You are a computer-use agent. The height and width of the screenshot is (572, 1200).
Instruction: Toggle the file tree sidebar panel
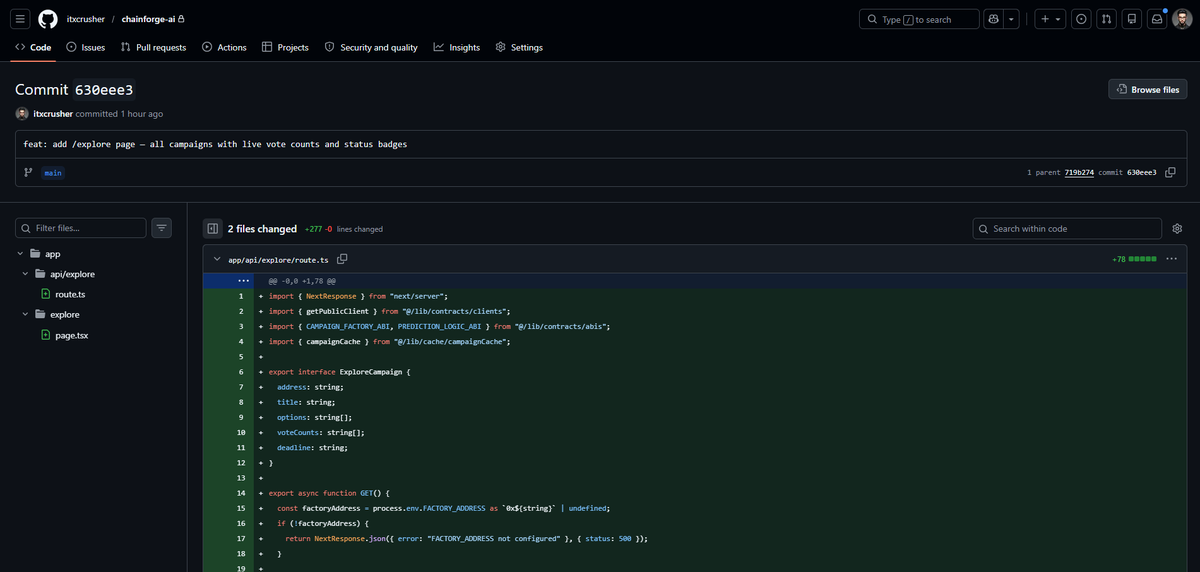click(x=212, y=228)
